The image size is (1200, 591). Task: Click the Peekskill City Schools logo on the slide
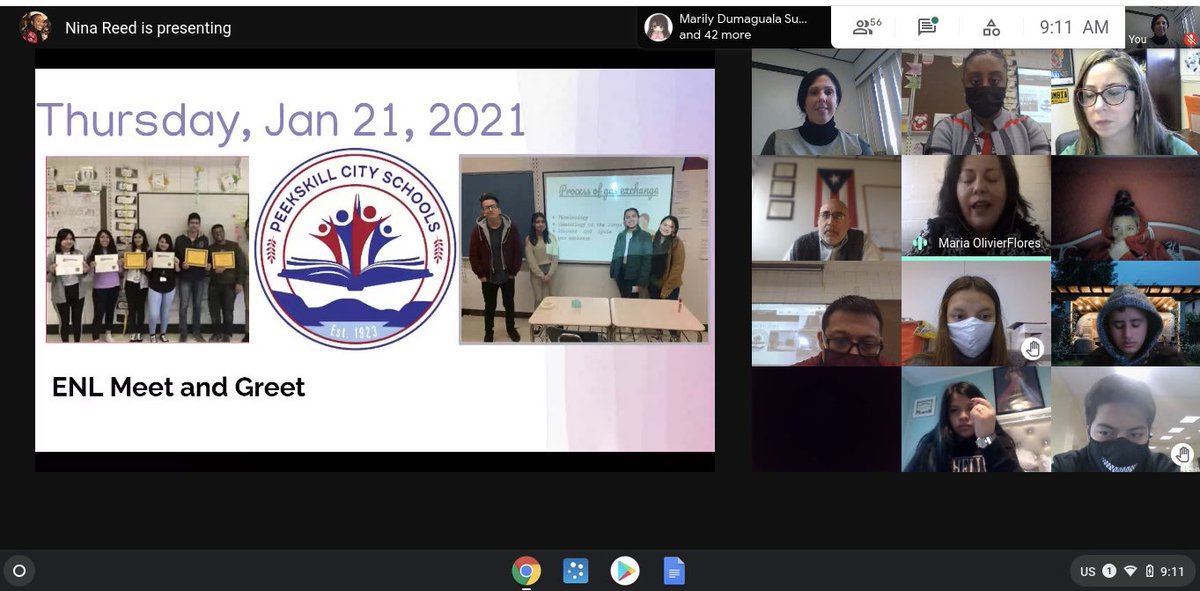coord(353,250)
